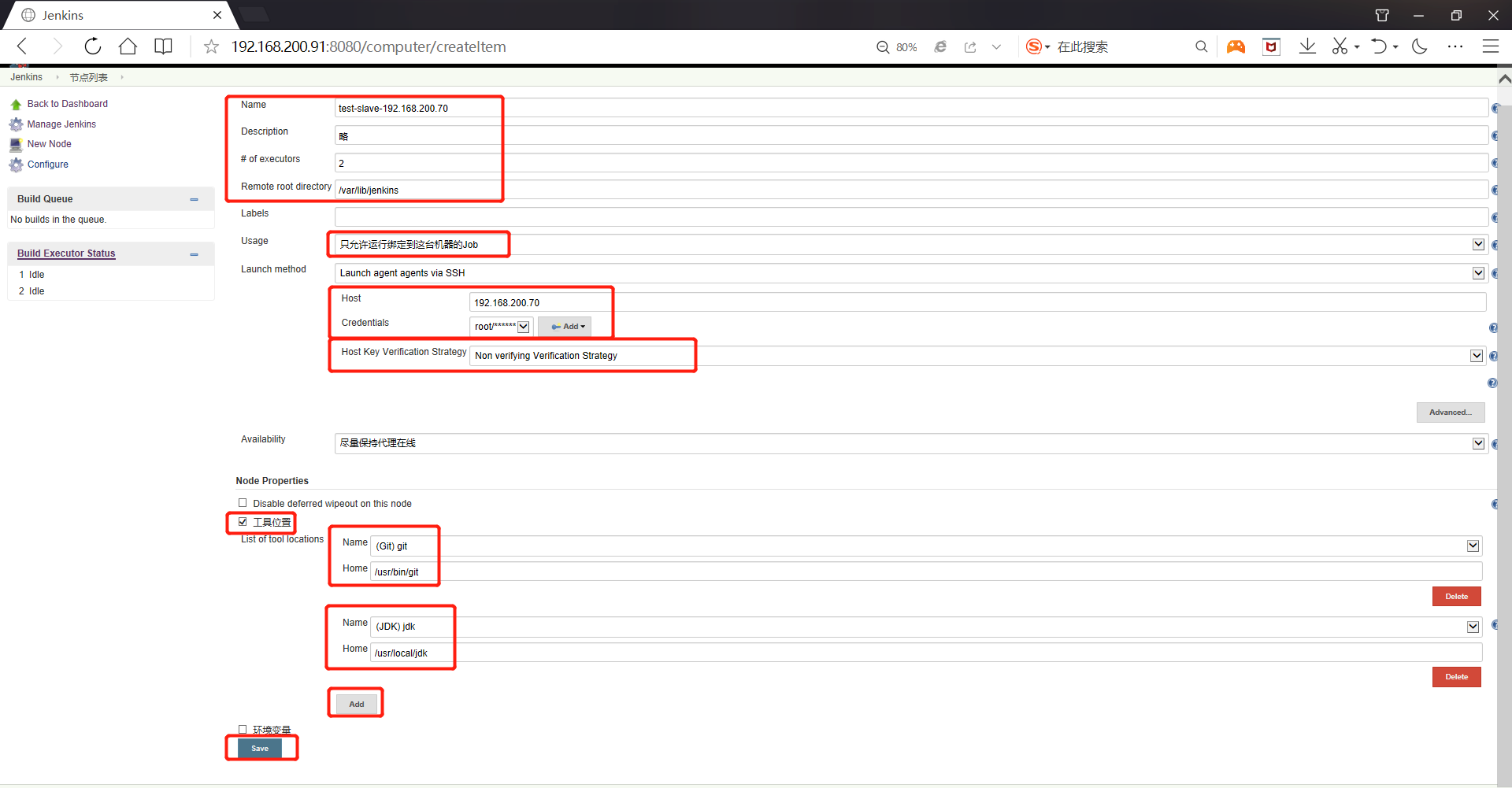Click the search magnifier in search box
The width and height of the screenshot is (1512, 788).
[x=1201, y=46]
